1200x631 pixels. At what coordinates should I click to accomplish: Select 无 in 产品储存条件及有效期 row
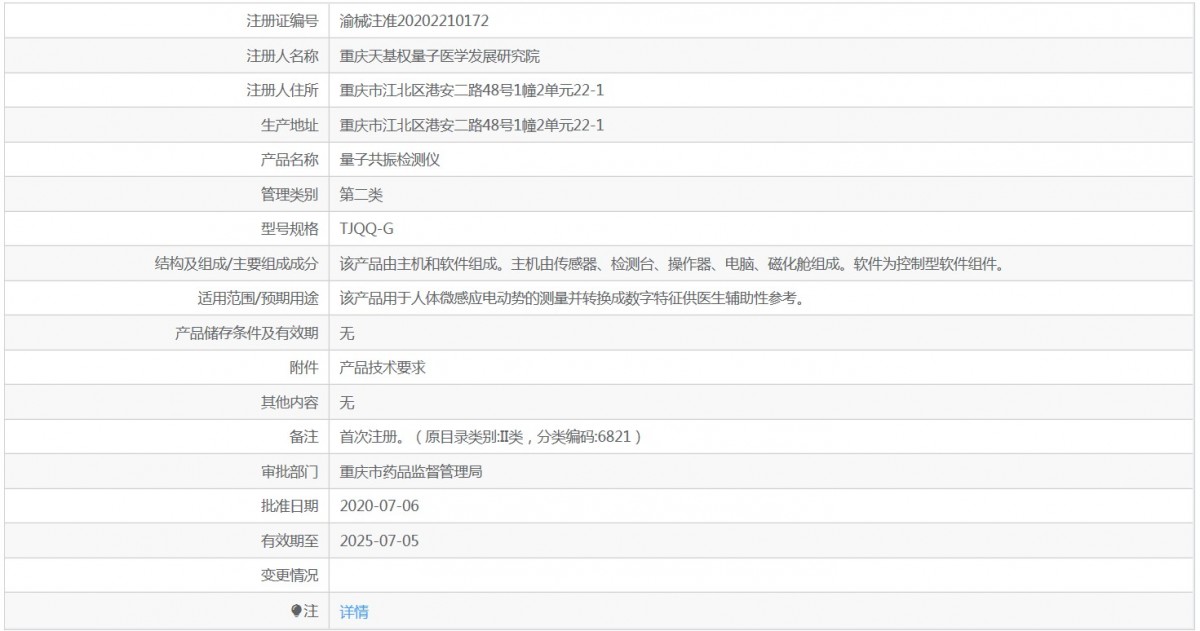[347, 333]
